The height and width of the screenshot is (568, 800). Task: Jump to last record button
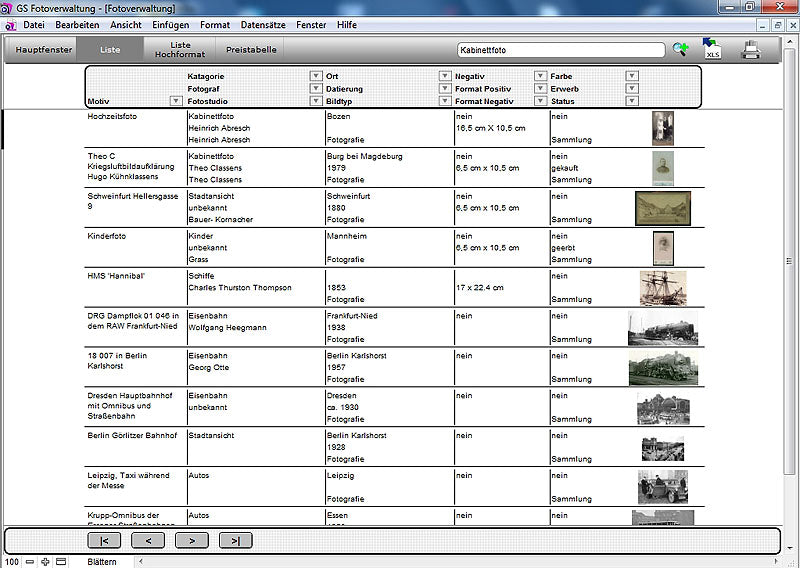point(235,541)
